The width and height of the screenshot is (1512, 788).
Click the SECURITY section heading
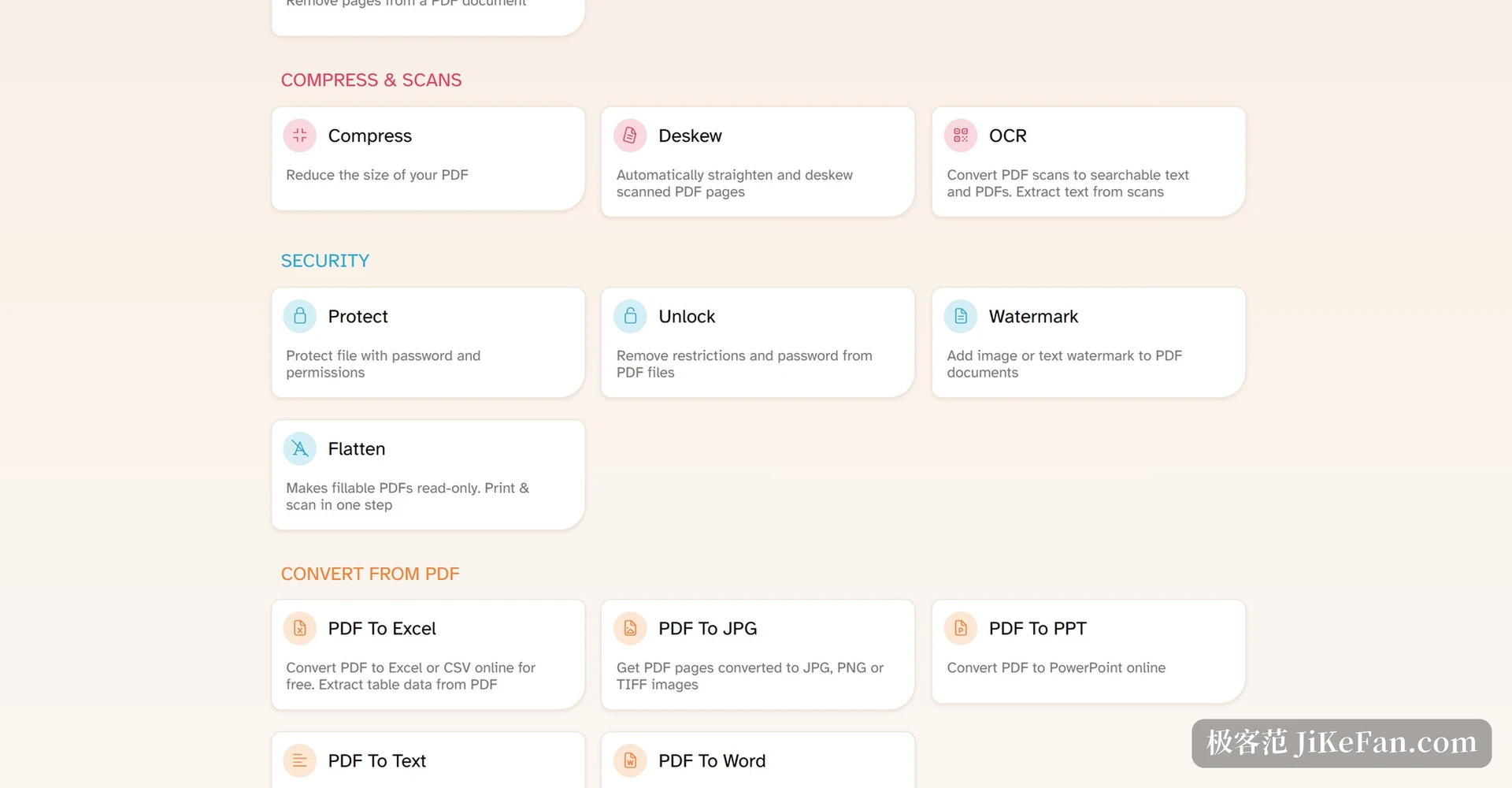[x=324, y=261]
